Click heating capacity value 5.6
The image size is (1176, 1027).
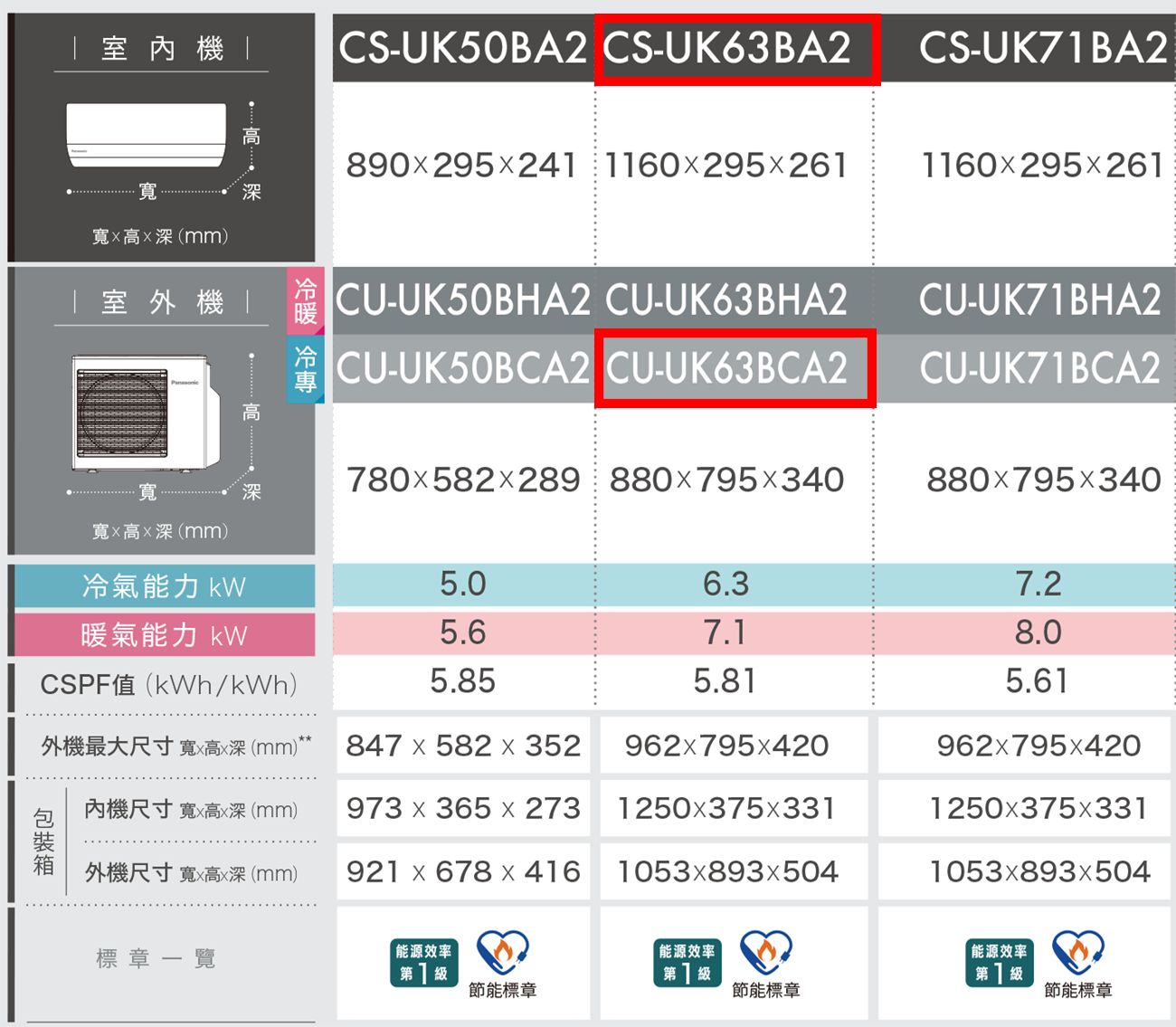pos(463,632)
